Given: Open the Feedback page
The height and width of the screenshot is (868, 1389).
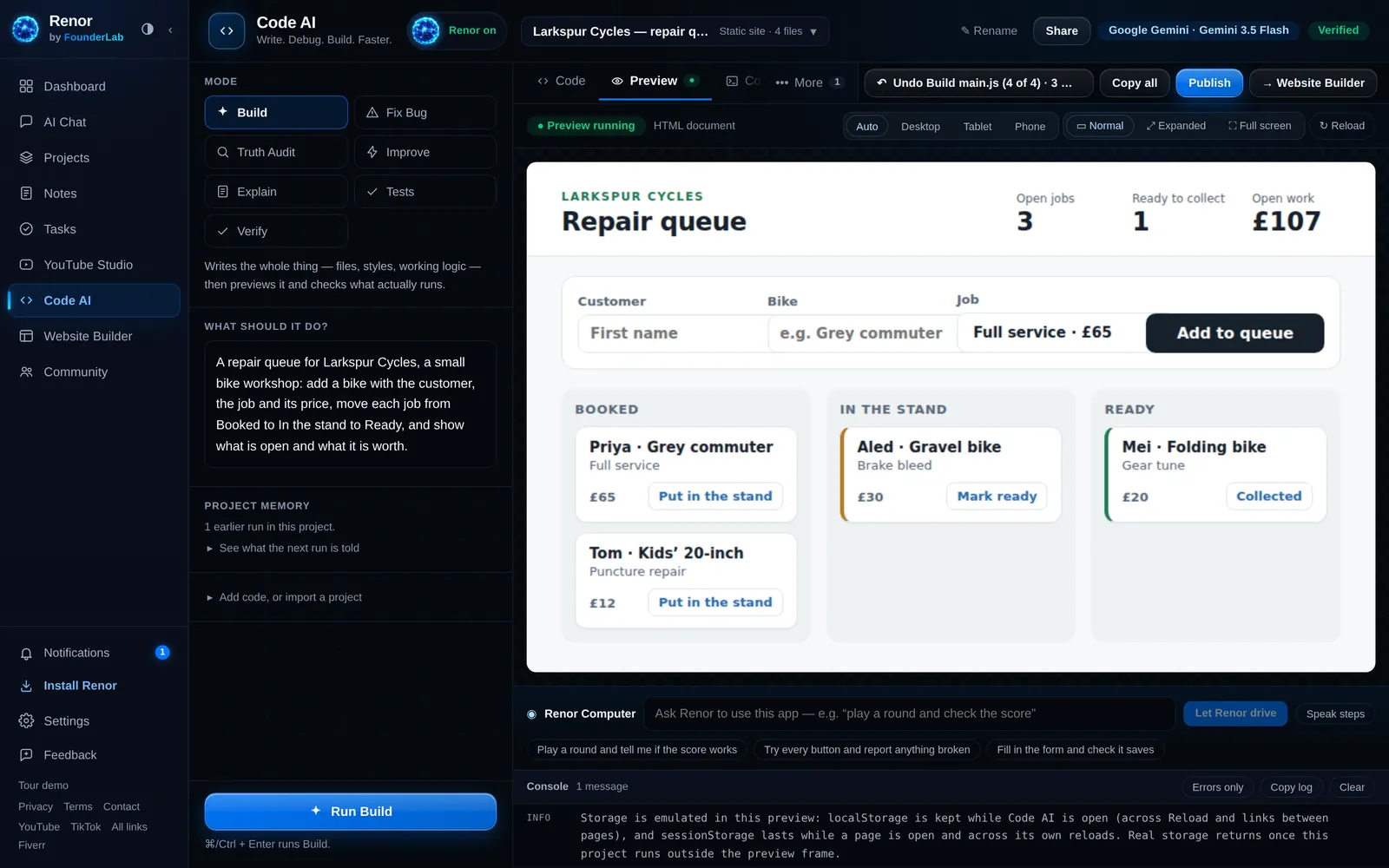Looking at the screenshot, I should coord(94,755).
